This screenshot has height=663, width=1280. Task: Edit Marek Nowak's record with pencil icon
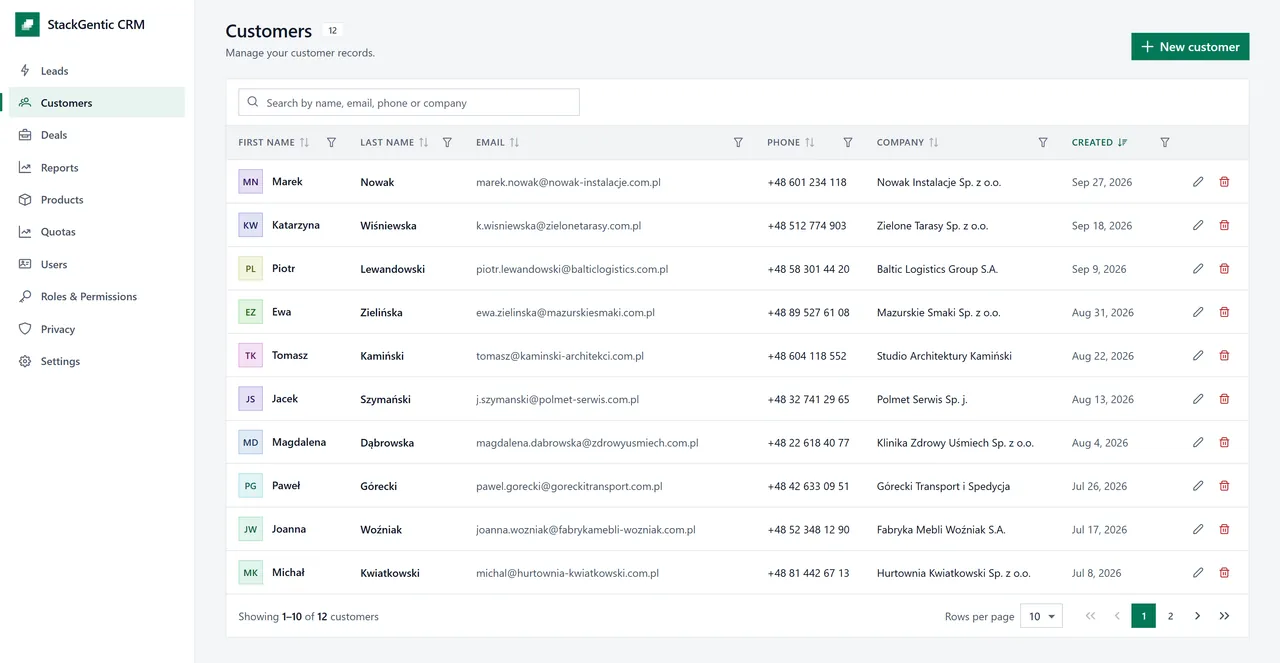click(x=1198, y=182)
